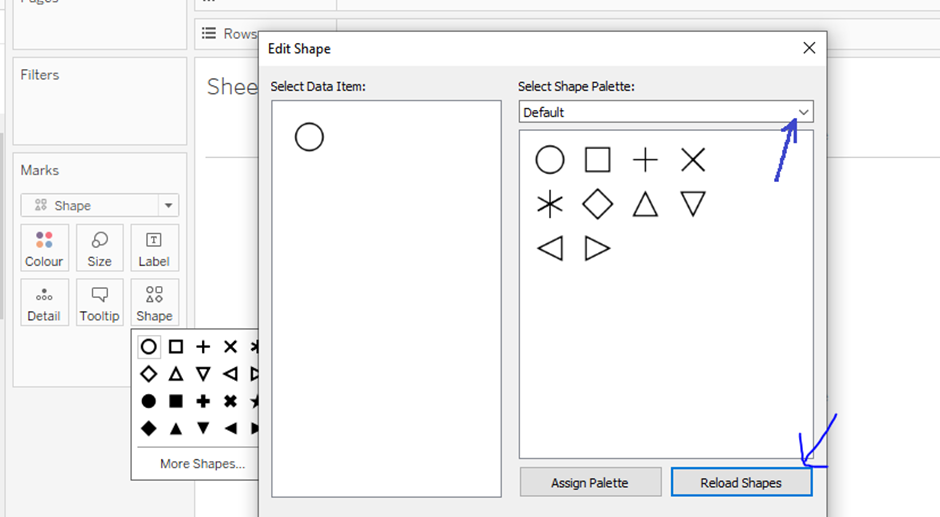
Task: Choose the thin X in the Marks shape popup
Action: [230, 347]
